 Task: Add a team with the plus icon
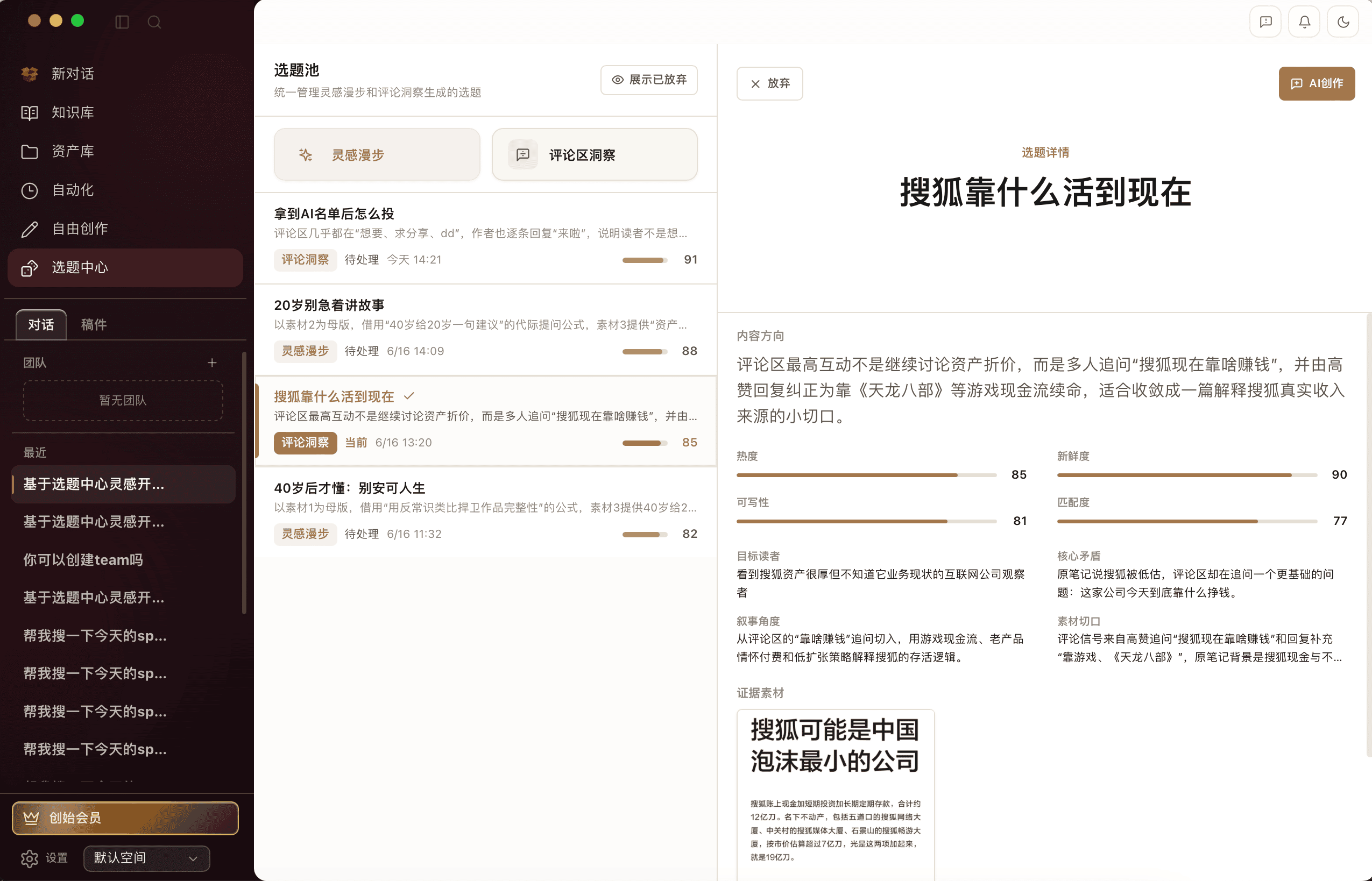point(211,363)
